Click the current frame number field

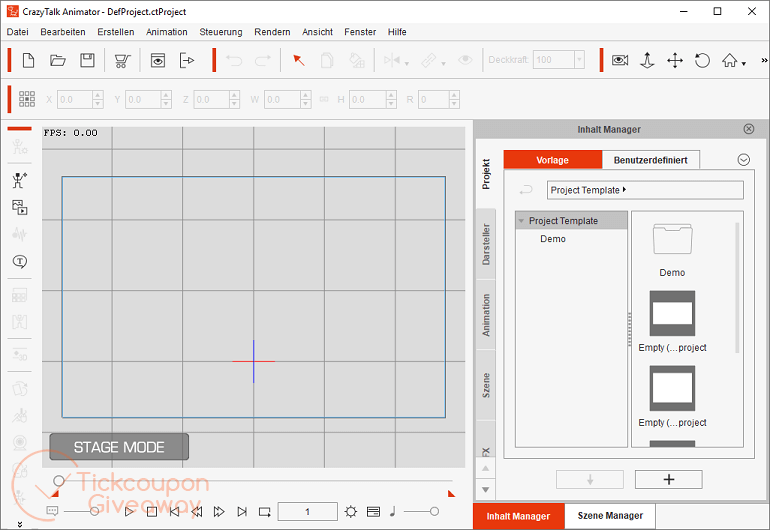coord(307,512)
